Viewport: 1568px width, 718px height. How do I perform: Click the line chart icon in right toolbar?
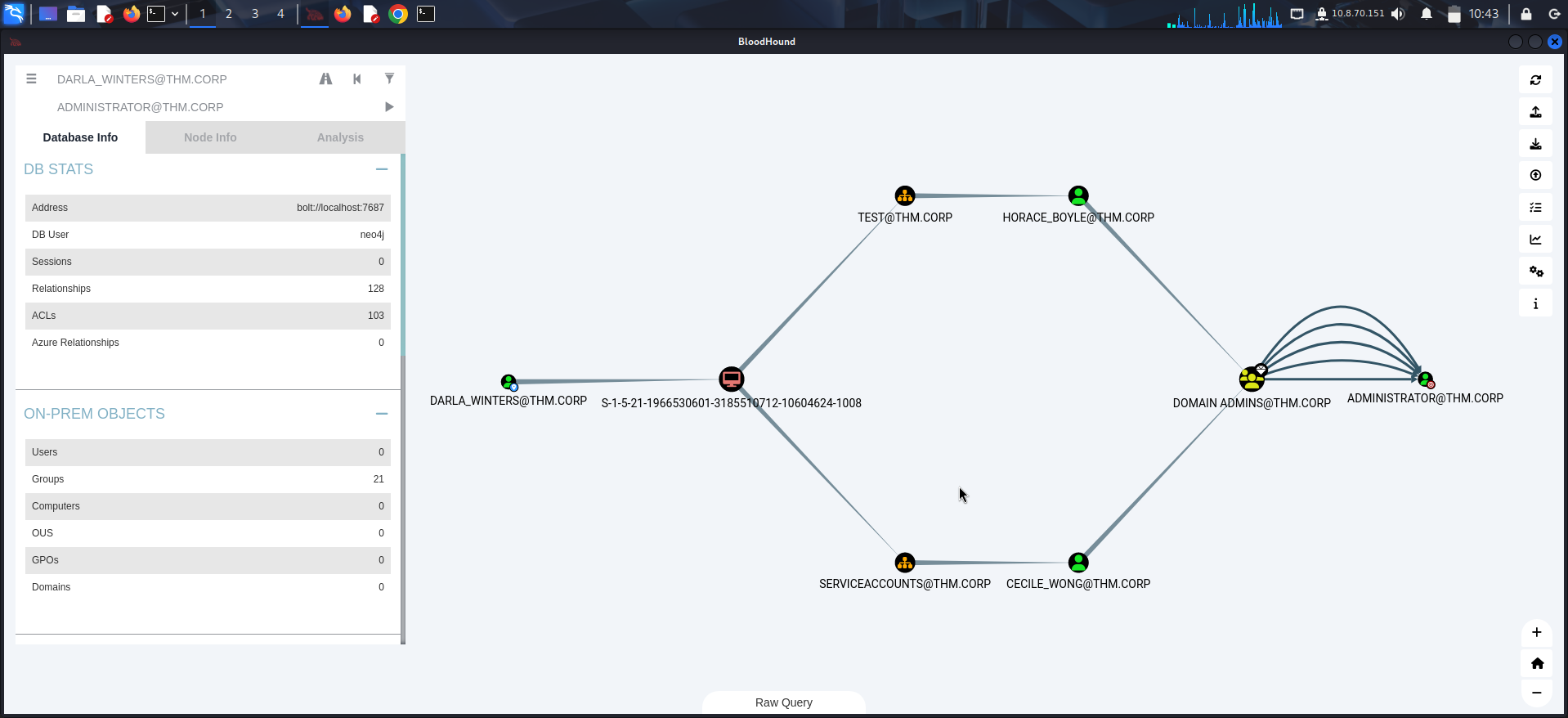(x=1535, y=240)
